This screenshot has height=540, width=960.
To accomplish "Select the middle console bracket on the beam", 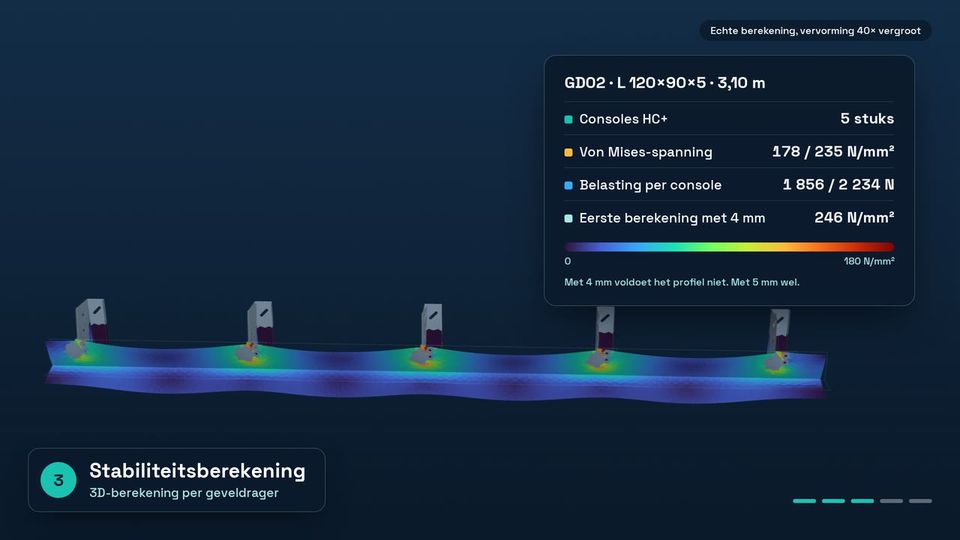I will pyautogui.click(x=429, y=336).
